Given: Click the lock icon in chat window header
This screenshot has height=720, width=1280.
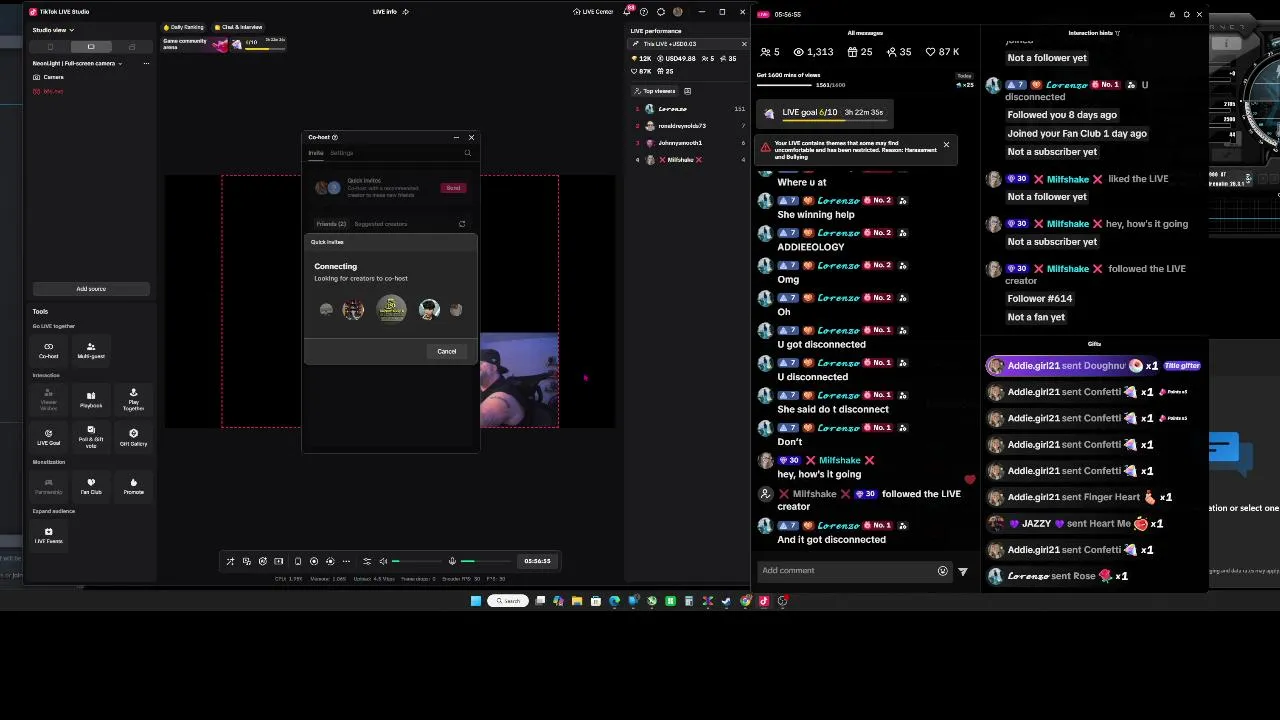Looking at the screenshot, I should 1172,14.
